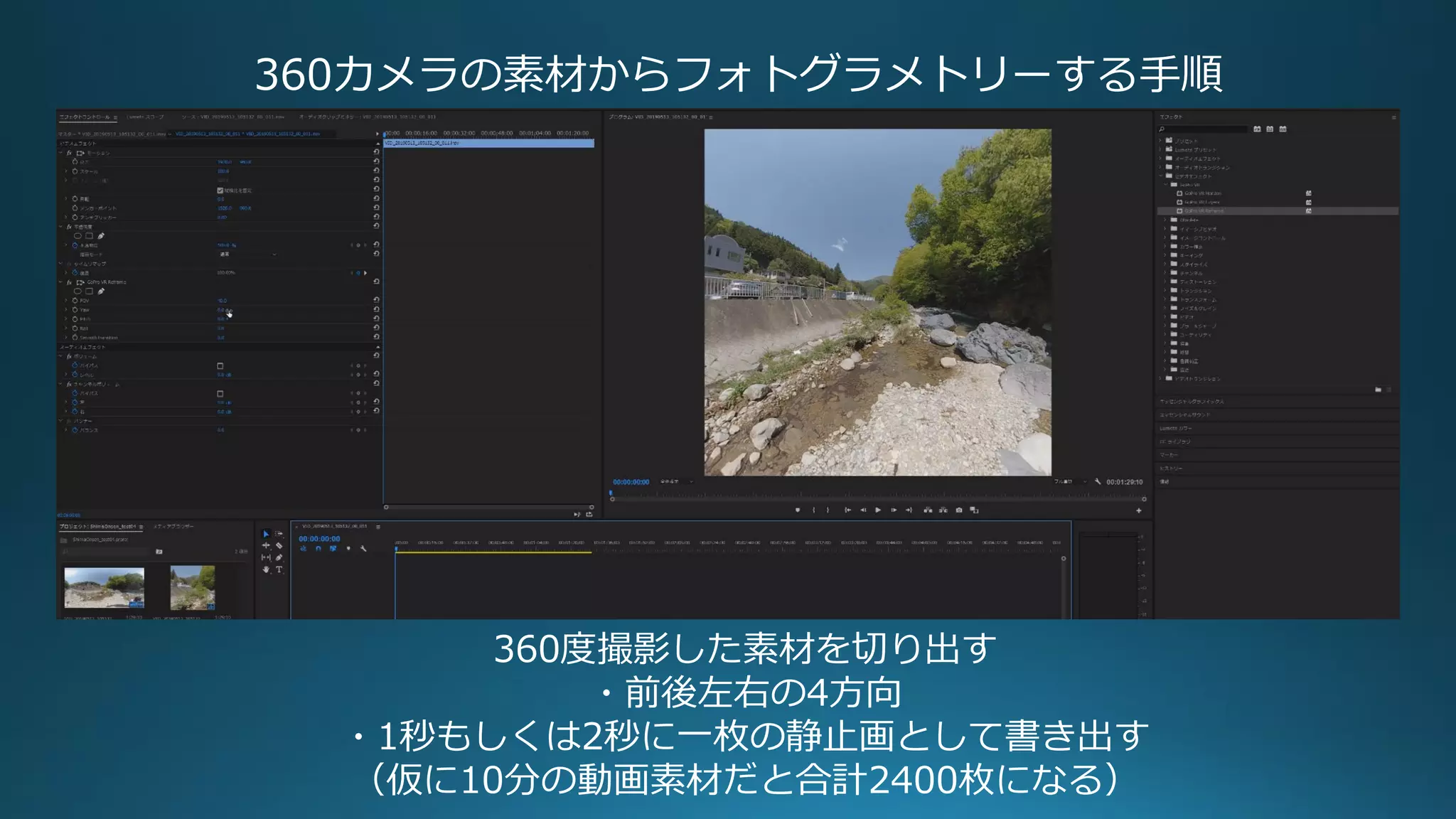Switch to the Audio Clip Mixer tab

point(368,117)
